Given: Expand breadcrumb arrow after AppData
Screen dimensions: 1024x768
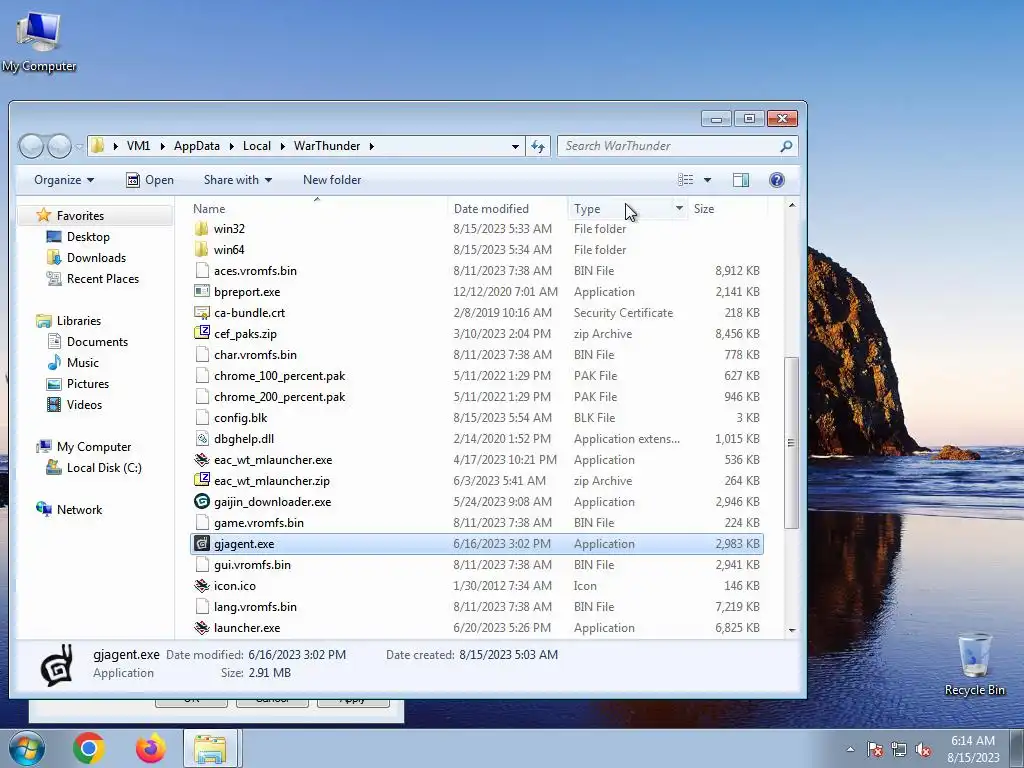Looking at the screenshot, I should pyautogui.click(x=231, y=146).
